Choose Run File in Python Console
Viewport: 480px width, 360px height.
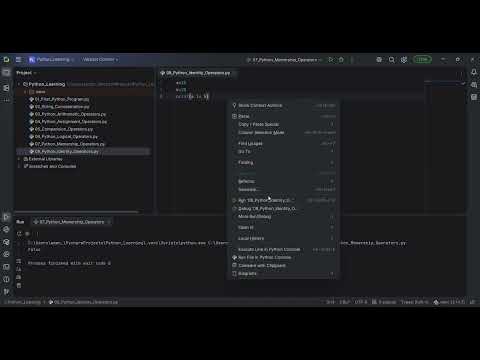[284, 258]
